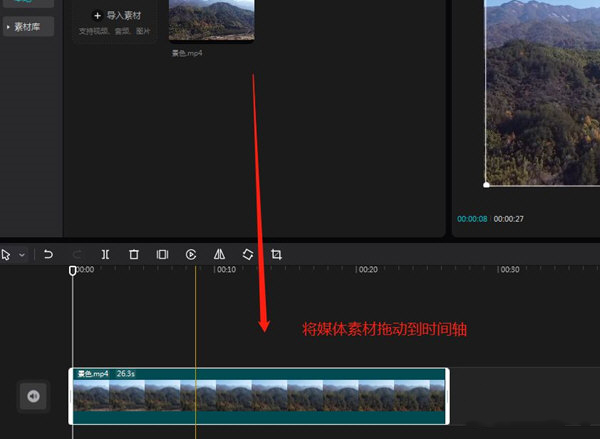The height and width of the screenshot is (439, 600).
Task: Open the selection tool dropdown arrow
Action: point(22,255)
